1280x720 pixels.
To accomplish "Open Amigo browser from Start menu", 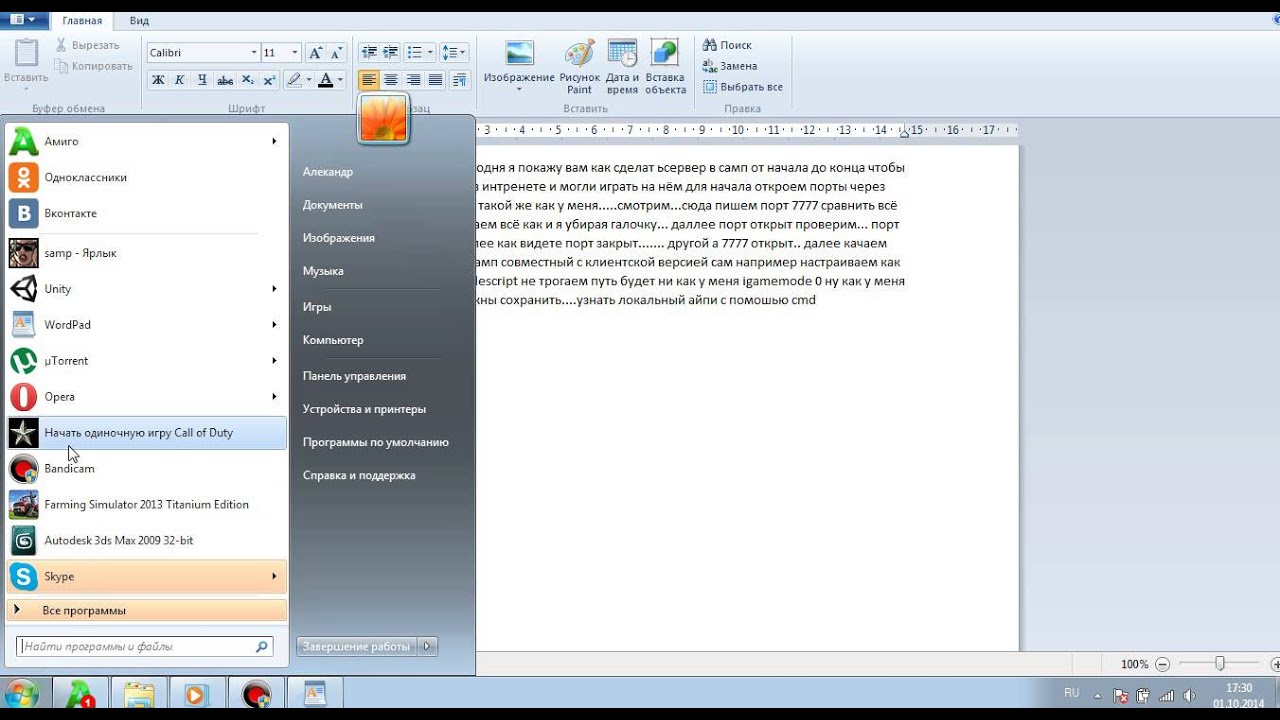I will point(147,141).
